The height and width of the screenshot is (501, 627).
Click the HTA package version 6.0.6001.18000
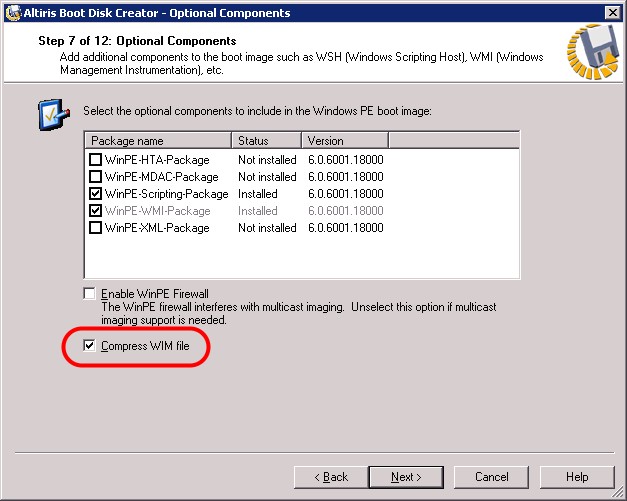[x=345, y=160]
